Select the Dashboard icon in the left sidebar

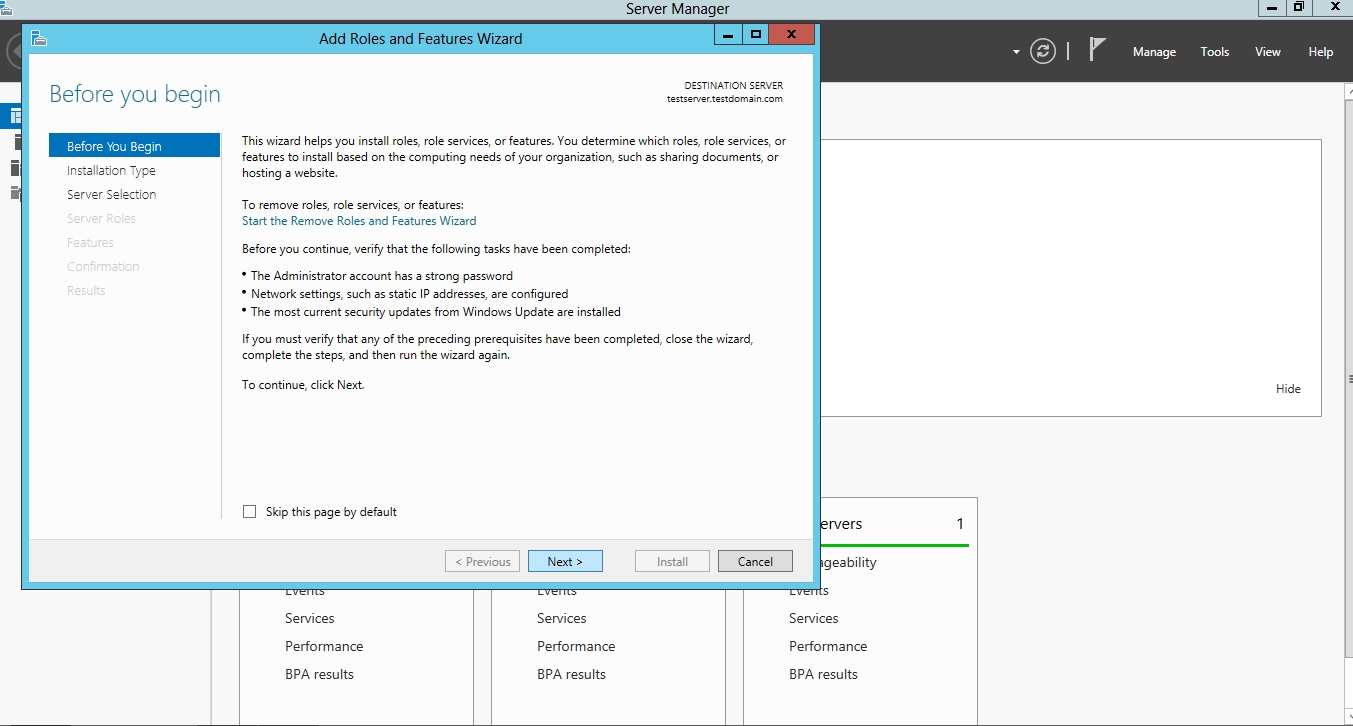tap(14, 116)
